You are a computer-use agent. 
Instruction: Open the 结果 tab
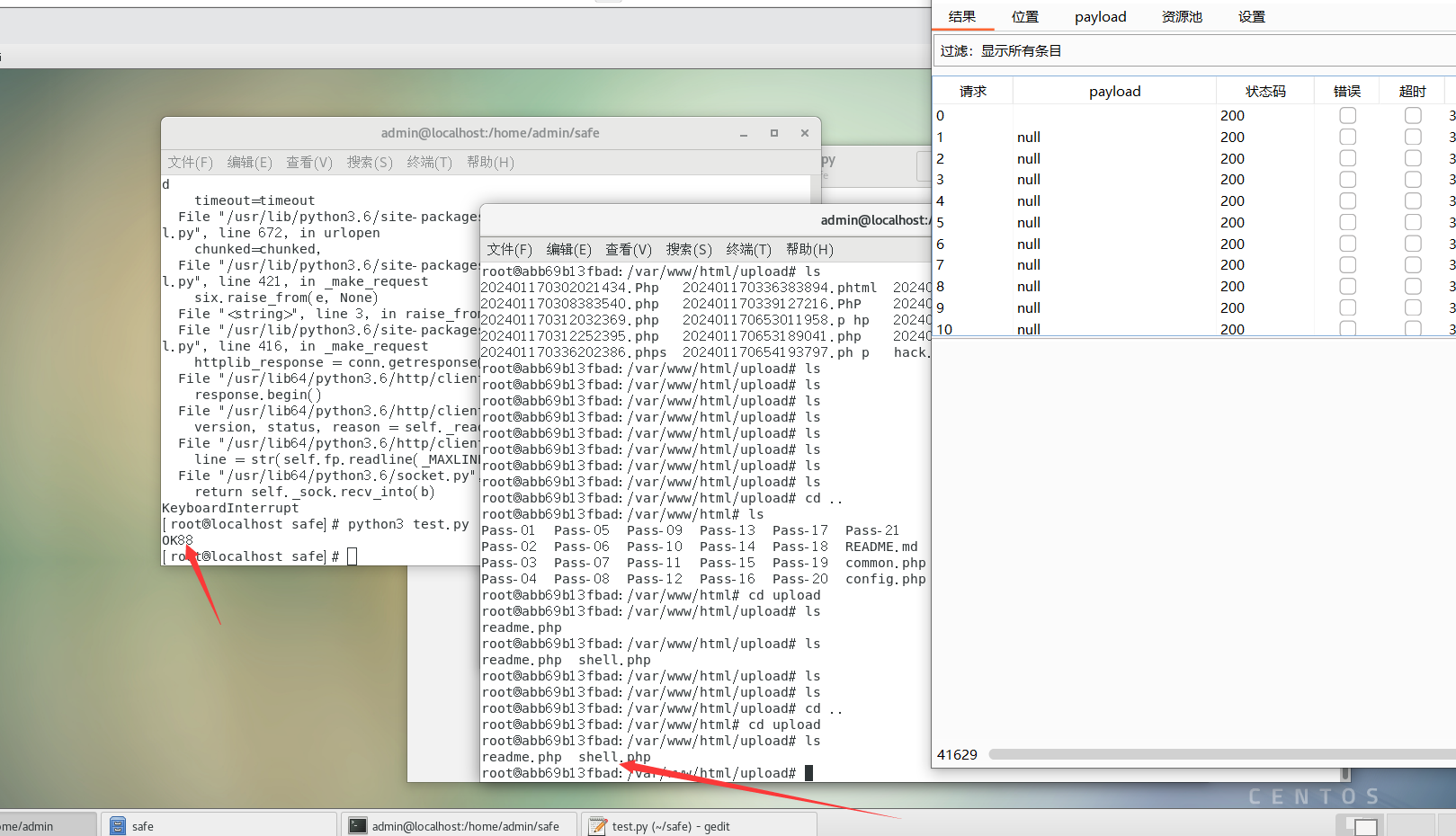[961, 16]
